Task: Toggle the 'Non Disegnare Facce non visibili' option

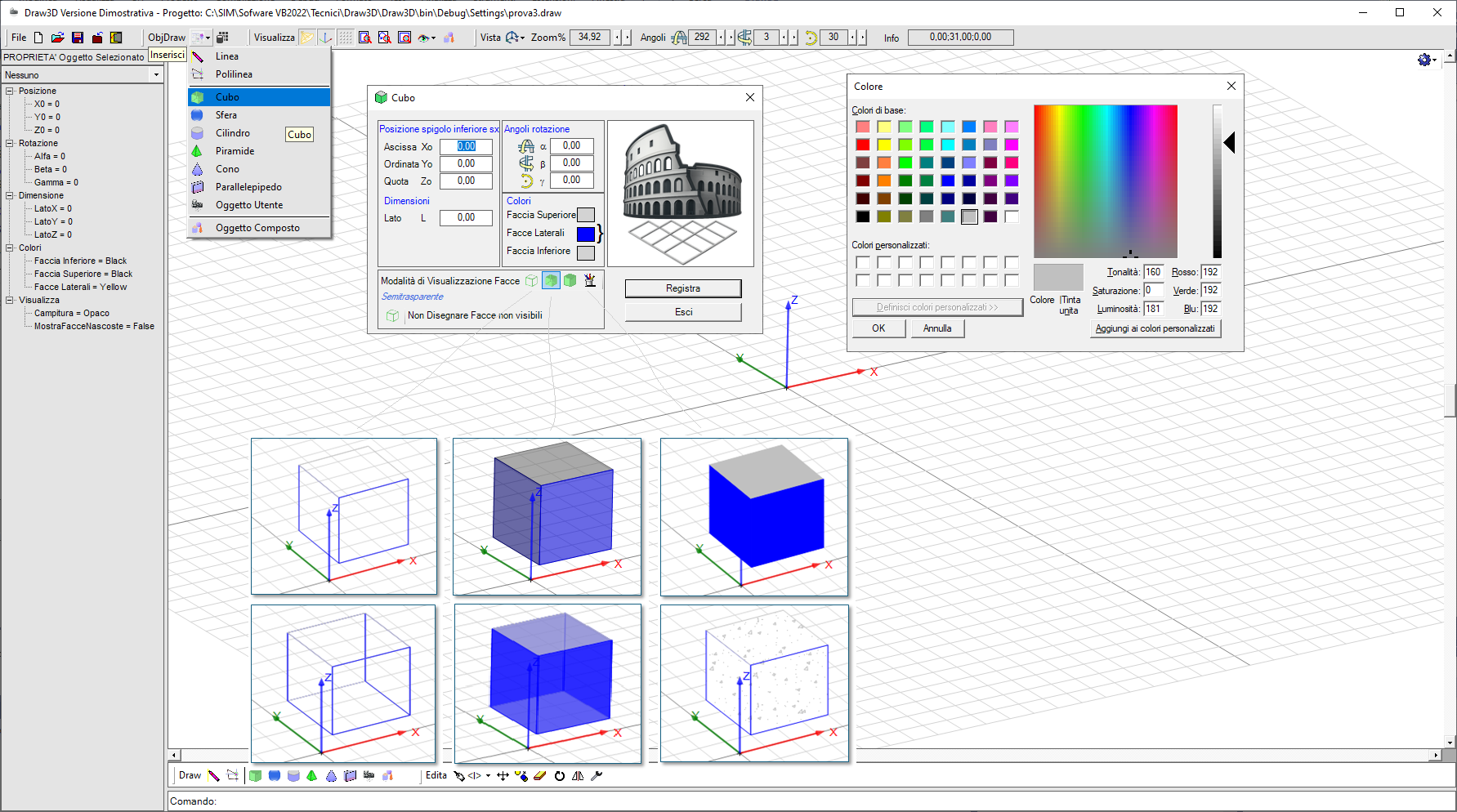Action: click(x=392, y=315)
